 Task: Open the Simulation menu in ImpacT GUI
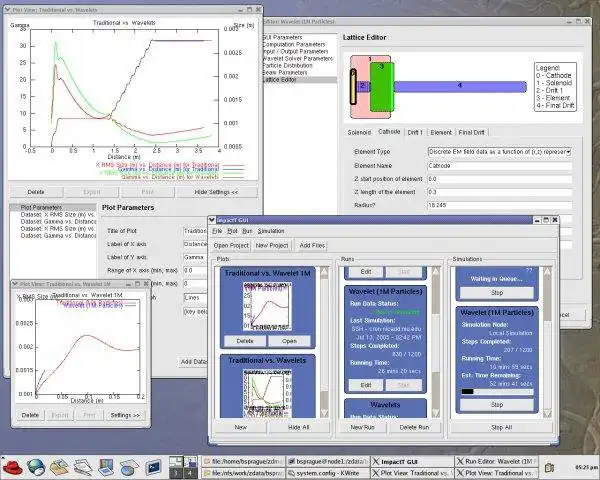(271, 230)
